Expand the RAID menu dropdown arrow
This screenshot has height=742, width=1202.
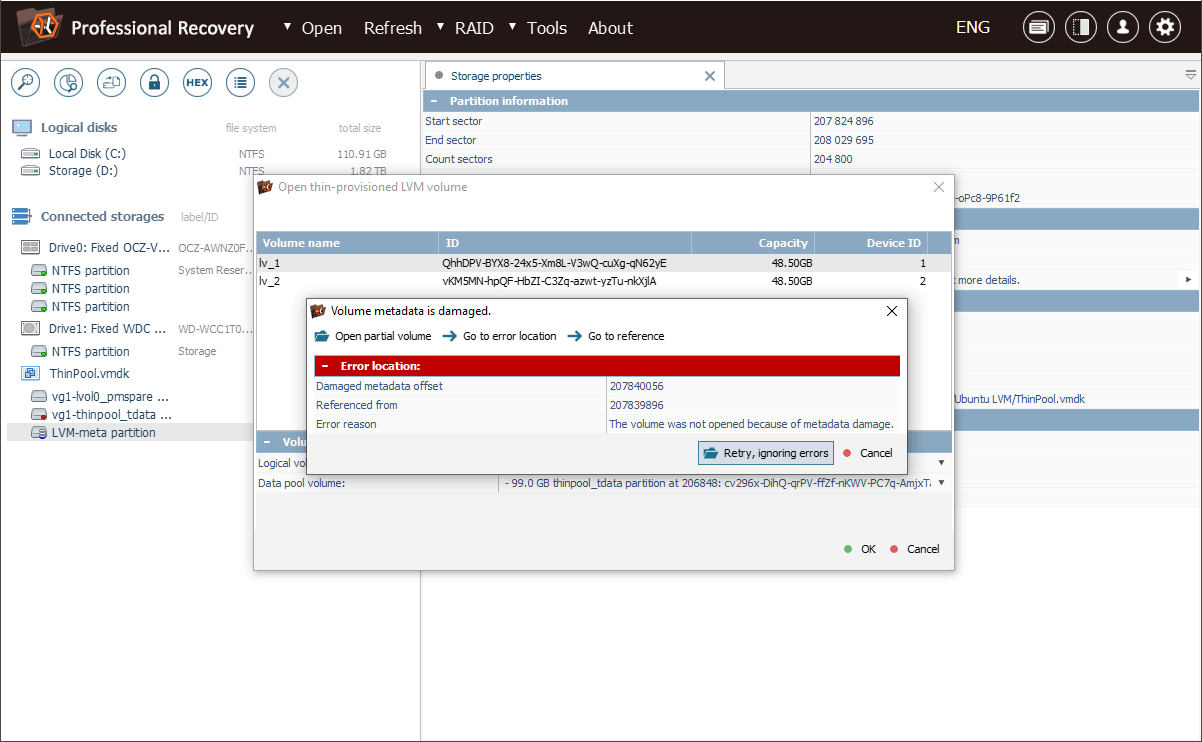click(440, 27)
